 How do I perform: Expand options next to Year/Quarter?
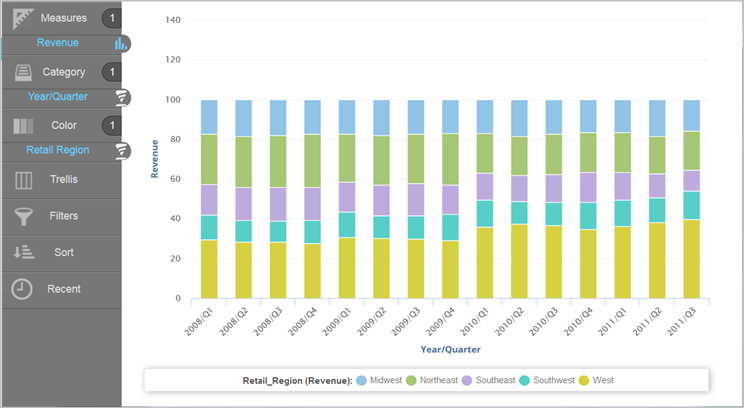(121, 97)
